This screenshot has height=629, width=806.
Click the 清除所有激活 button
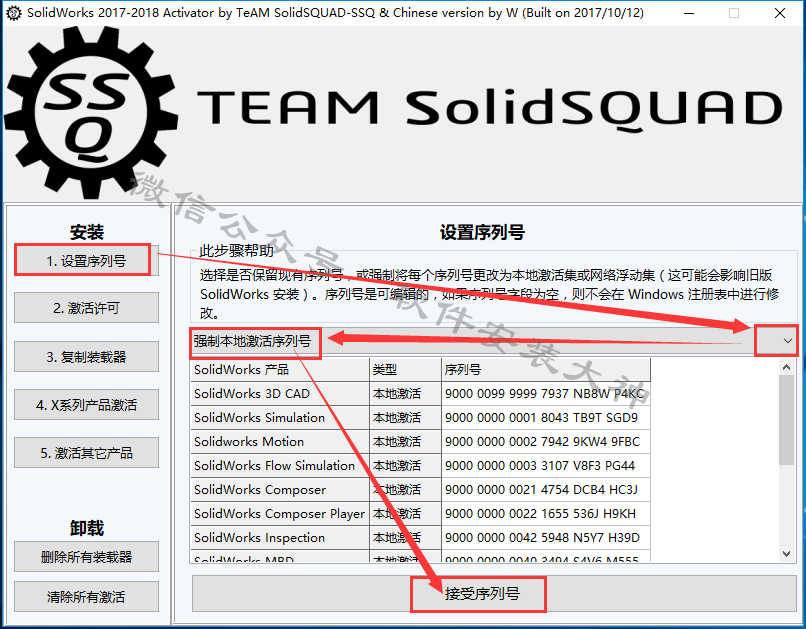[x=86, y=597]
